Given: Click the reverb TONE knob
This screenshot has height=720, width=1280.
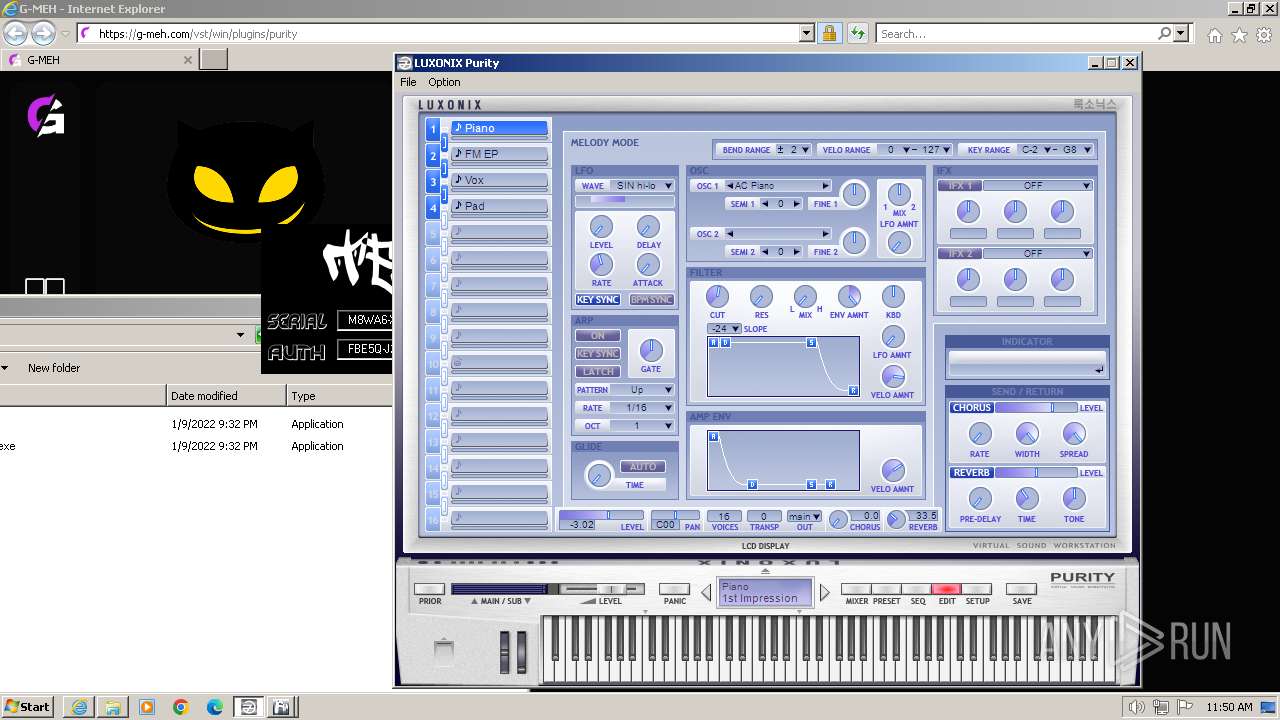Looking at the screenshot, I should click(1074, 499).
